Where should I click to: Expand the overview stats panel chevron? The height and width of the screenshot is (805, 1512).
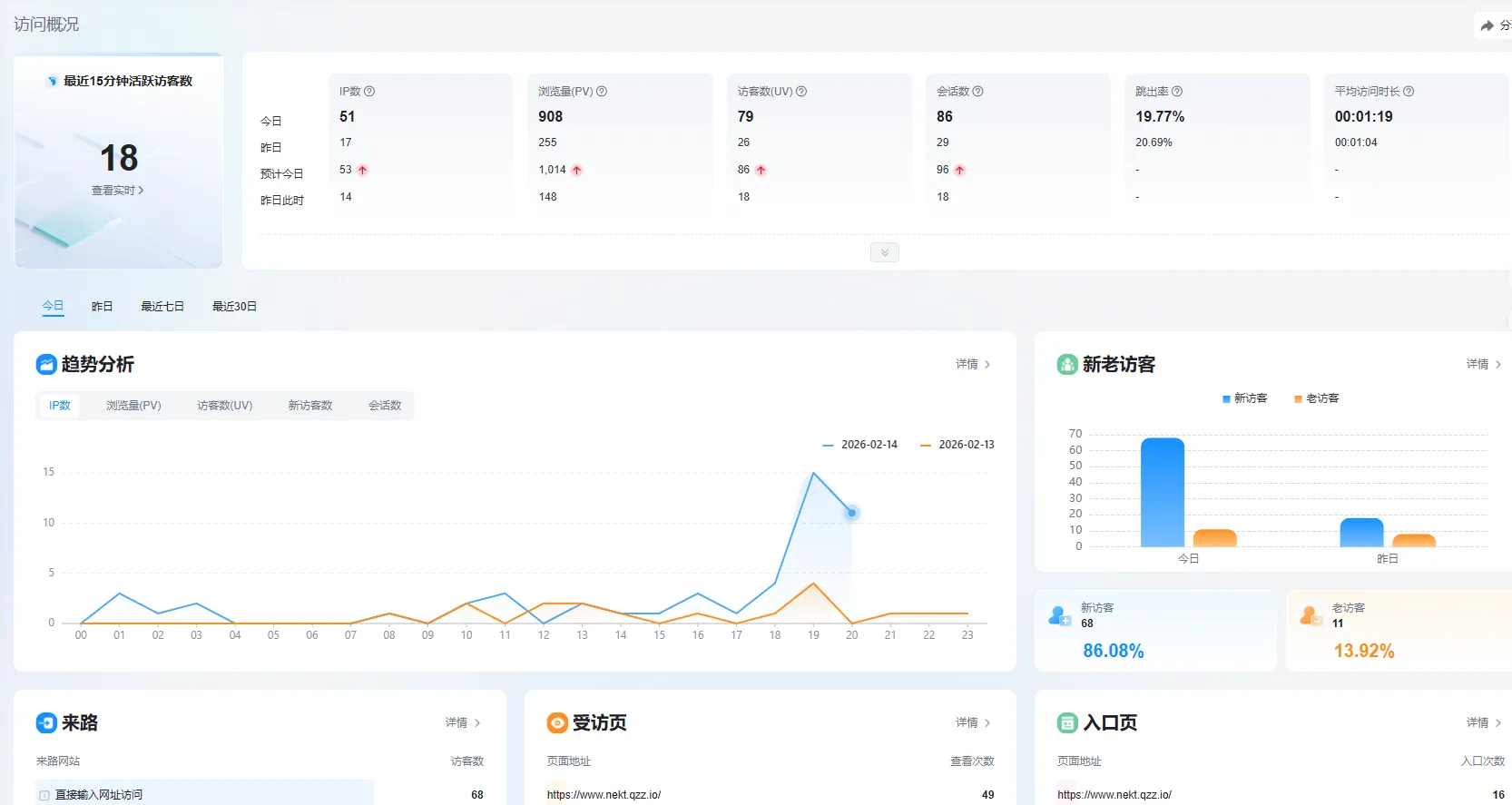pos(884,252)
